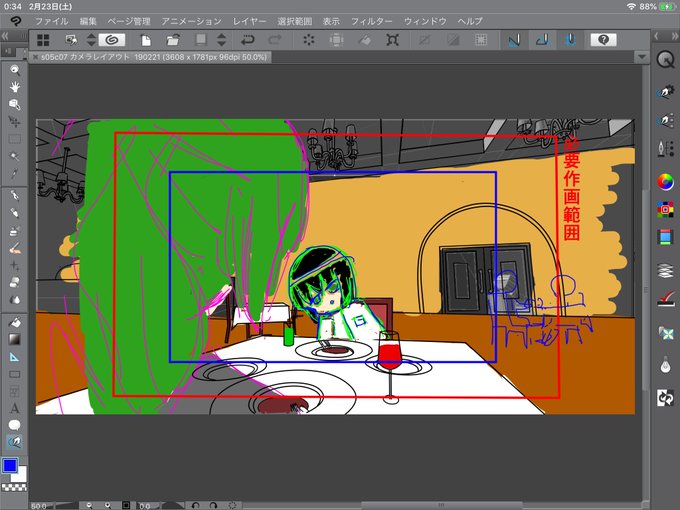Select the Text tool

14,409
